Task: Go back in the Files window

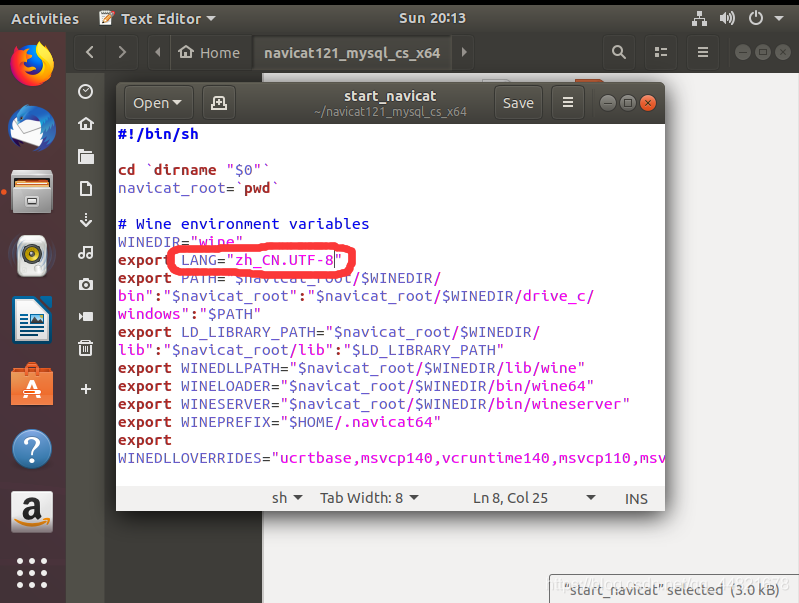Action: pyautogui.click(x=90, y=52)
